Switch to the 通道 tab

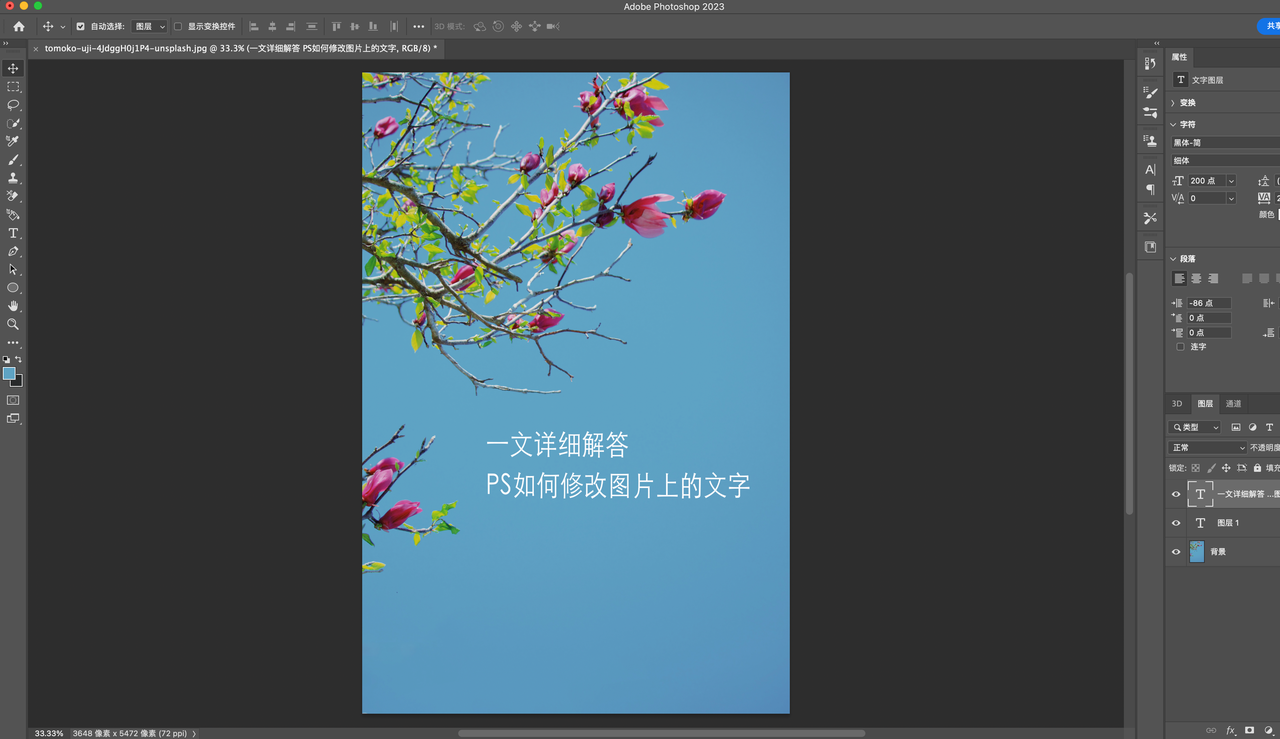(x=1234, y=404)
